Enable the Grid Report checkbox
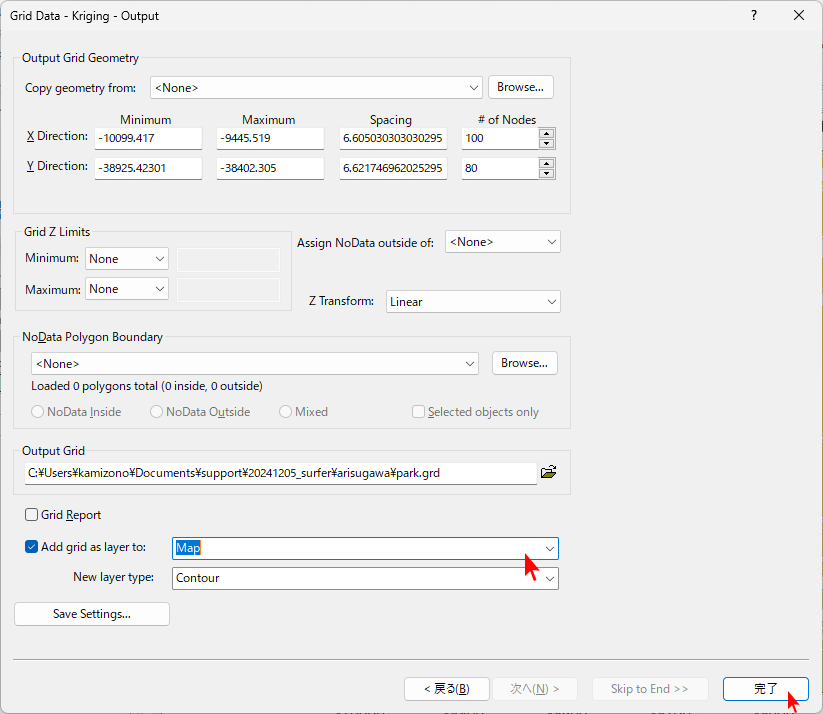 pyautogui.click(x=31, y=515)
